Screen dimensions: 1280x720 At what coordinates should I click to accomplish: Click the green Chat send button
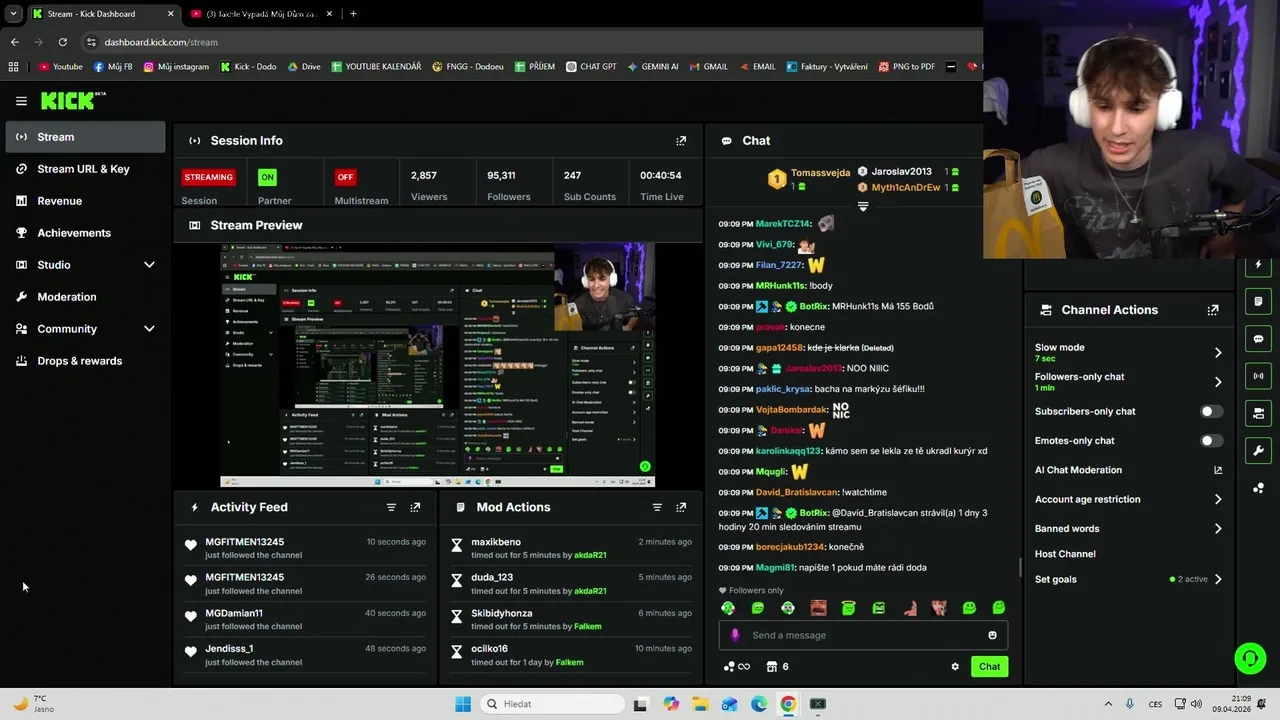[x=989, y=666]
